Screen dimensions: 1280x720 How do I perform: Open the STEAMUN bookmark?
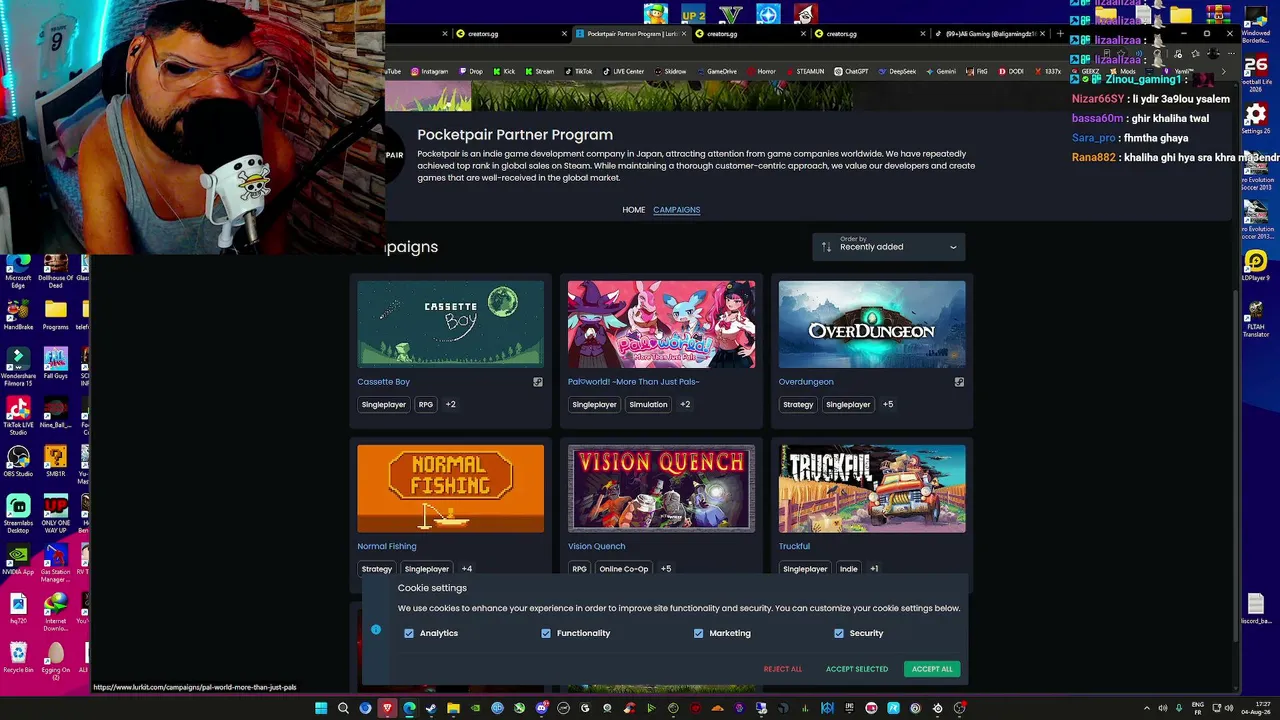[x=805, y=71]
